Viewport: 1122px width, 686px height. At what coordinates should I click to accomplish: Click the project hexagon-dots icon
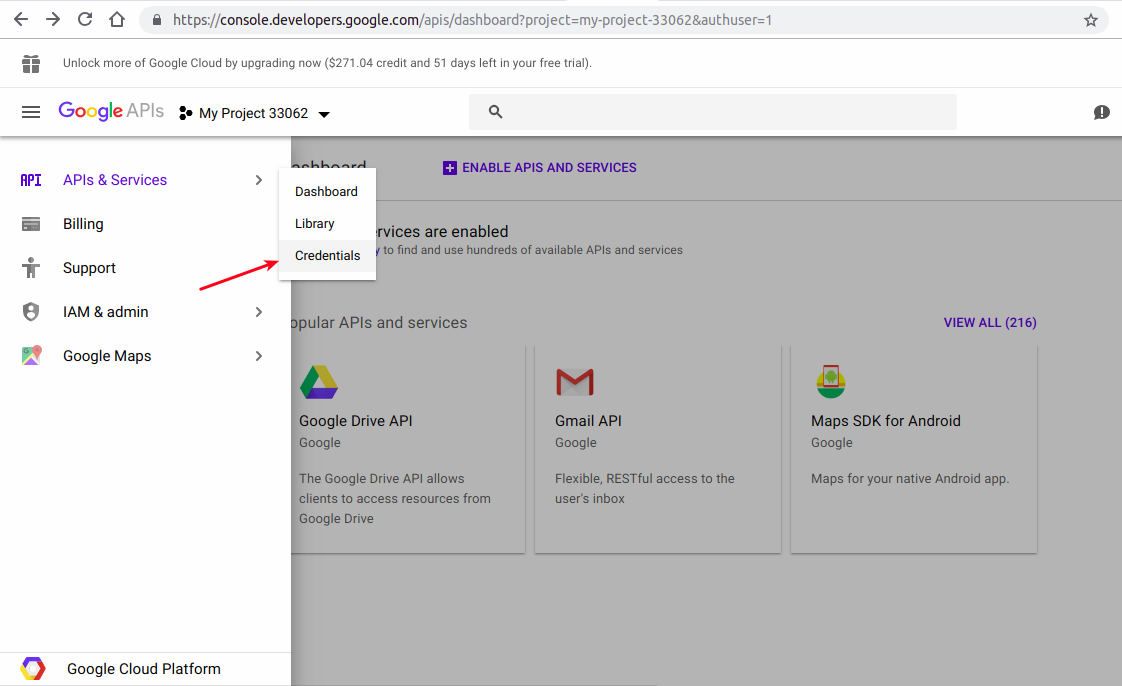(x=185, y=113)
